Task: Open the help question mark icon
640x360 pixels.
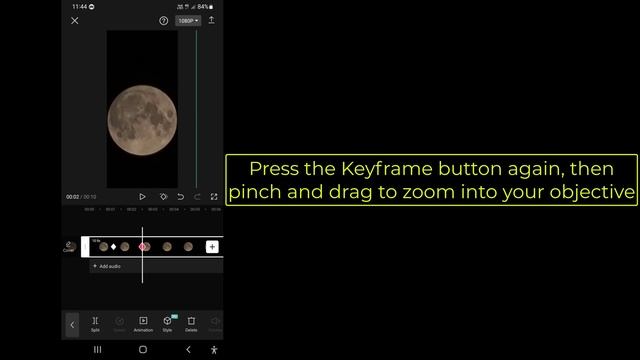Action: pos(163,21)
